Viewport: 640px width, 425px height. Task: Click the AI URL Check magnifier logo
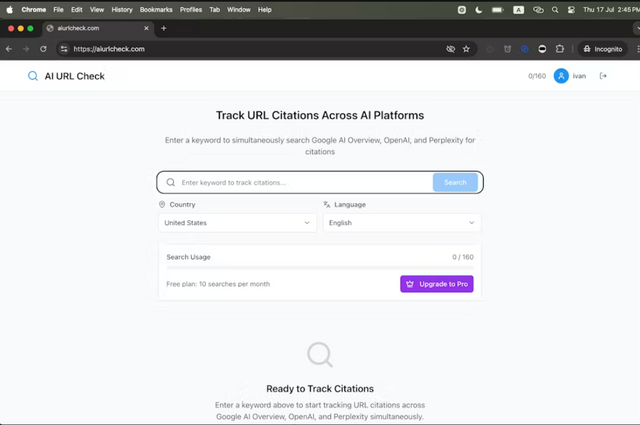point(33,76)
